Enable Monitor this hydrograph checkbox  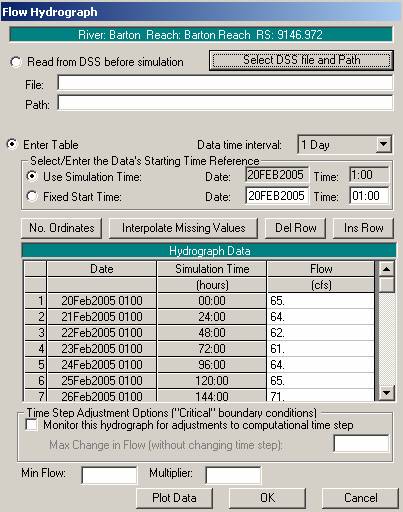(32, 425)
